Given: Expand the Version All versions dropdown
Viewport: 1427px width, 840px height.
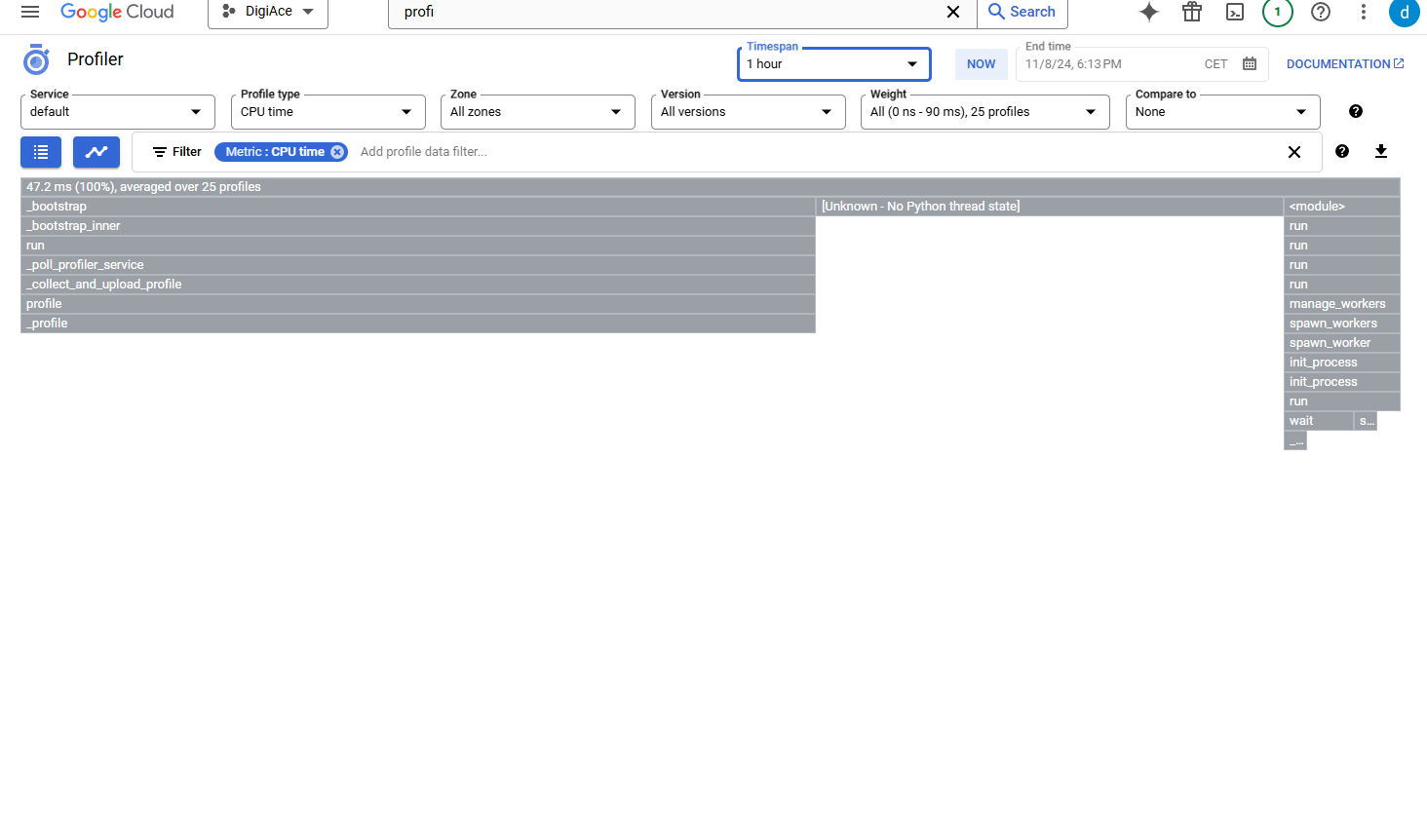Looking at the screenshot, I should (x=749, y=112).
